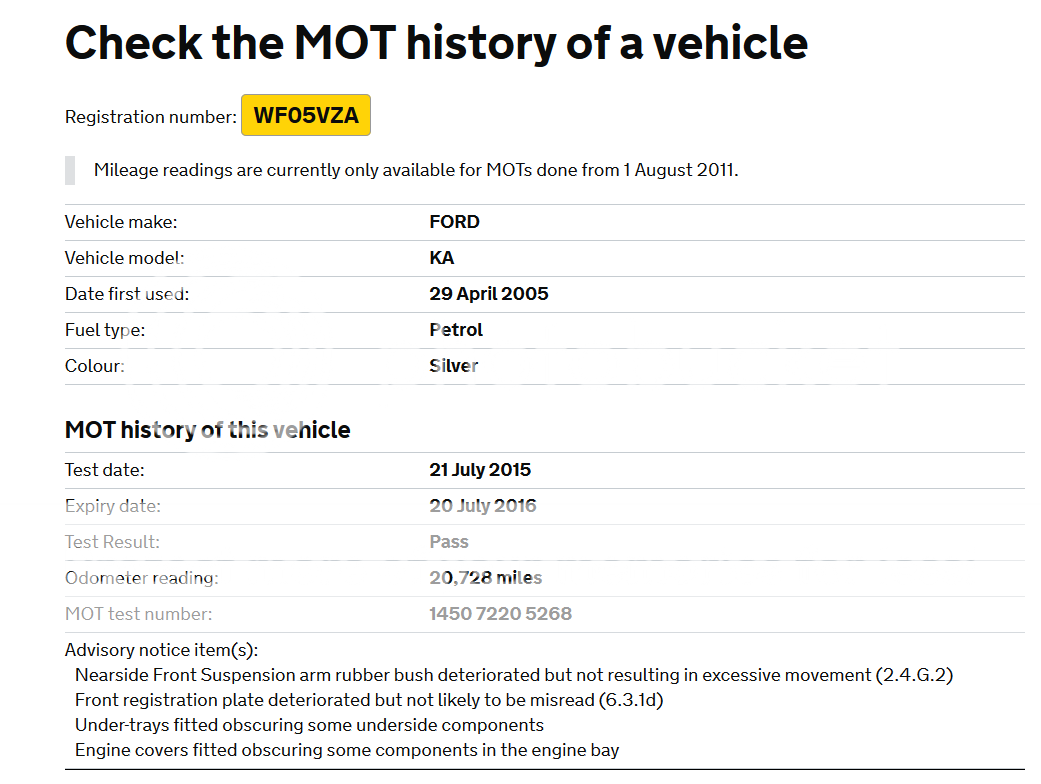Click the test date '21 July 2015'
The image size is (1041, 784).
[x=480, y=470]
